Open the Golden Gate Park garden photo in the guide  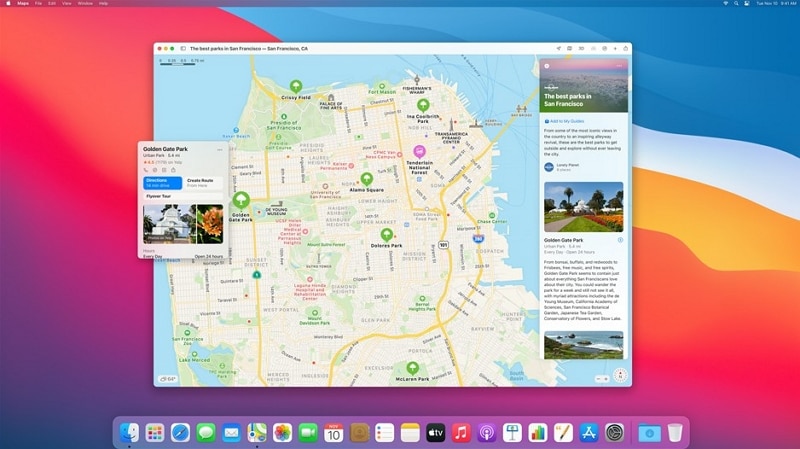[x=583, y=207]
